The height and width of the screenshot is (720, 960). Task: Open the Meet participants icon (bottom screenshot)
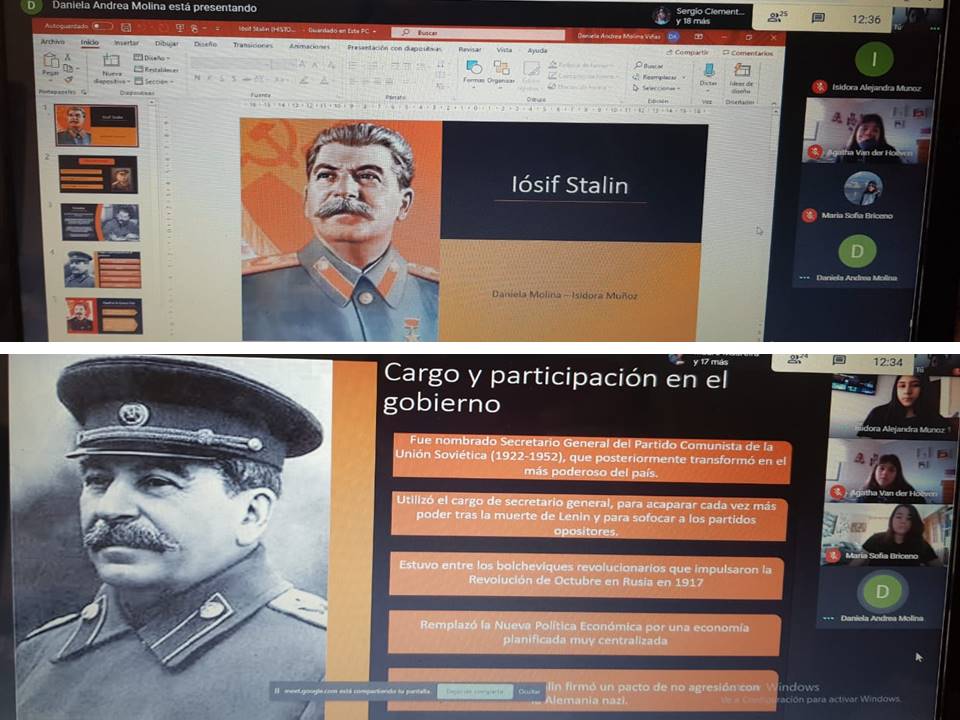point(796,359)
